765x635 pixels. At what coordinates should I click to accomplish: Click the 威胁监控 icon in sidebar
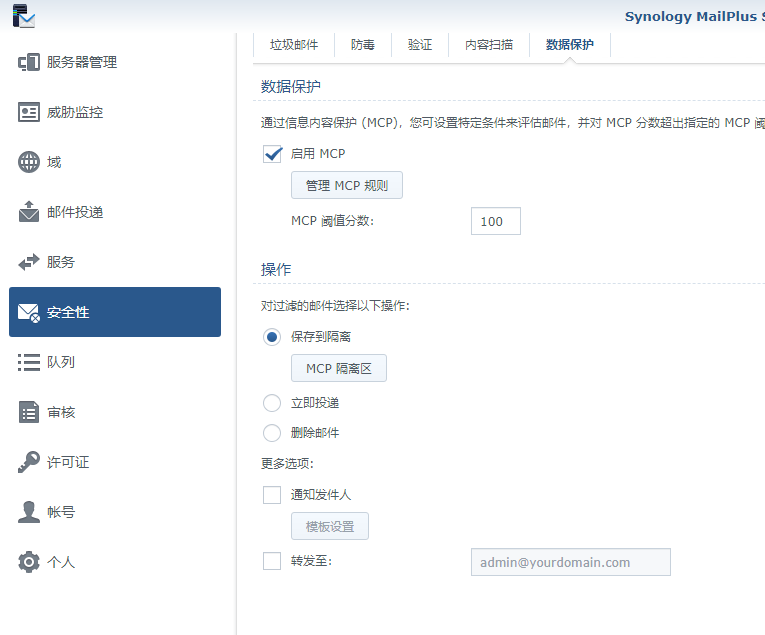(29, 112)
